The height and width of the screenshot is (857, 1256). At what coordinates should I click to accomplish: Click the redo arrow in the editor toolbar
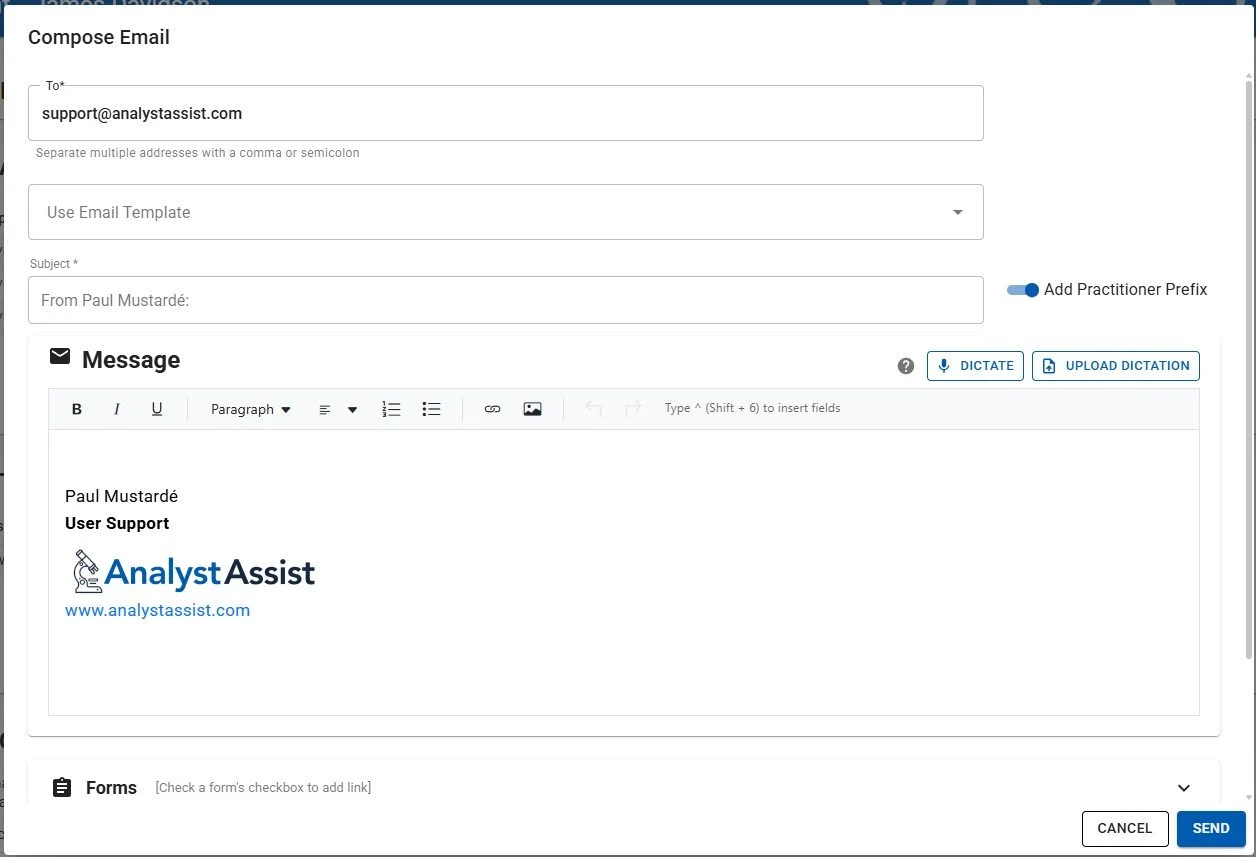click(633, 409)
